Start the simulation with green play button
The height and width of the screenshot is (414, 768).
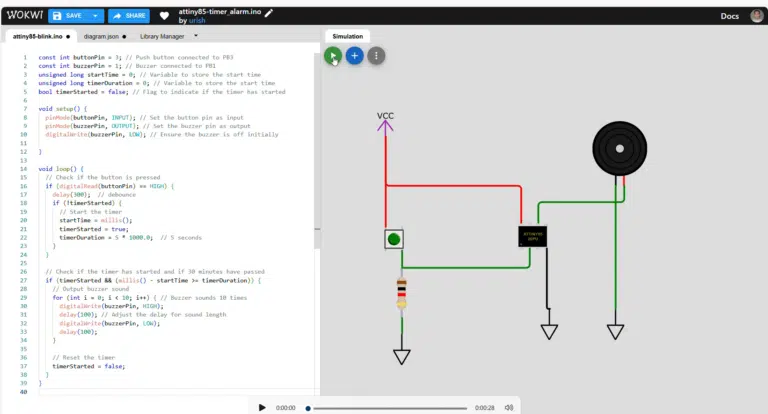(x=333, y=56)
